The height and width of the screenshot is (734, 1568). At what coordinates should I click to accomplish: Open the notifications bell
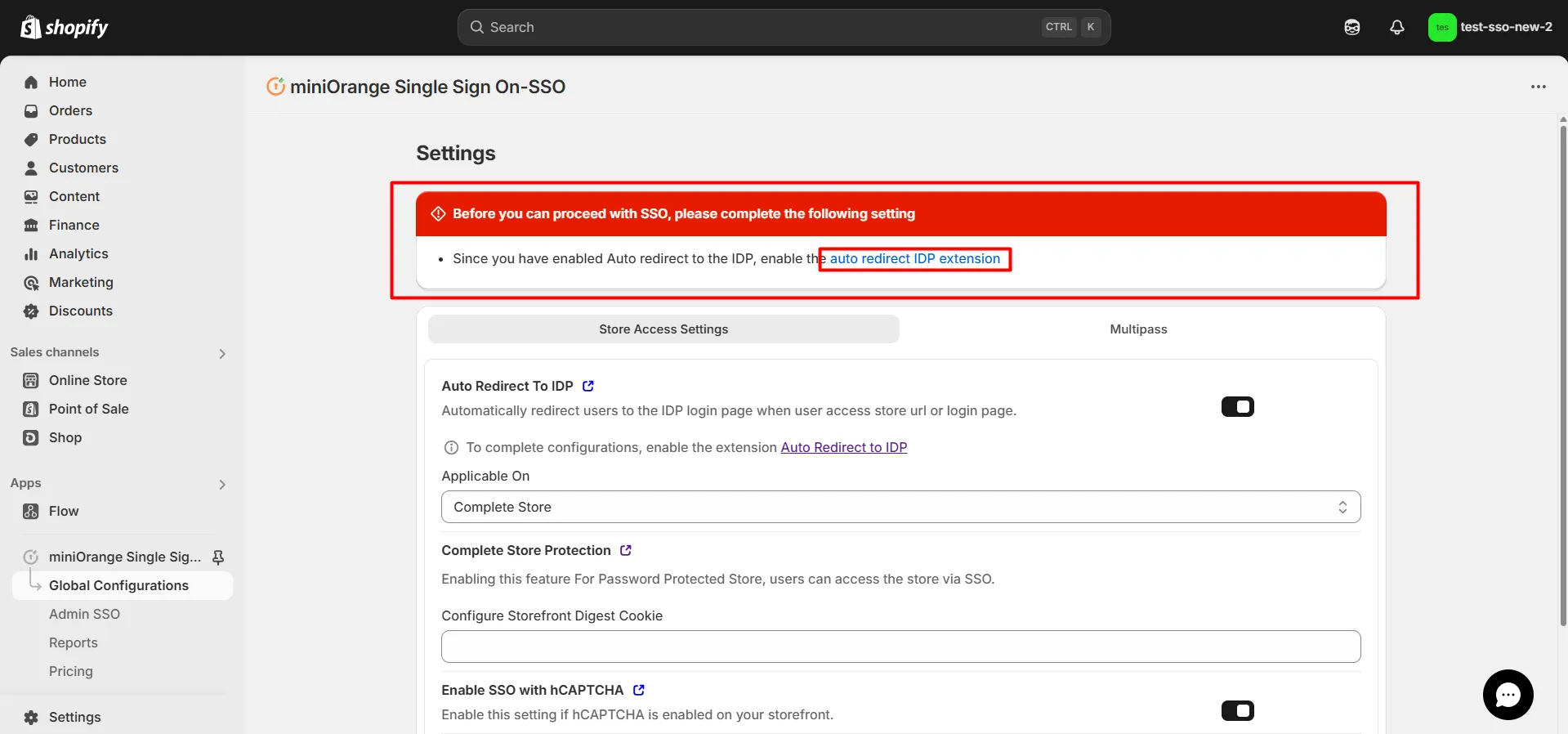pyautogui.click(x=1397, y=27)
